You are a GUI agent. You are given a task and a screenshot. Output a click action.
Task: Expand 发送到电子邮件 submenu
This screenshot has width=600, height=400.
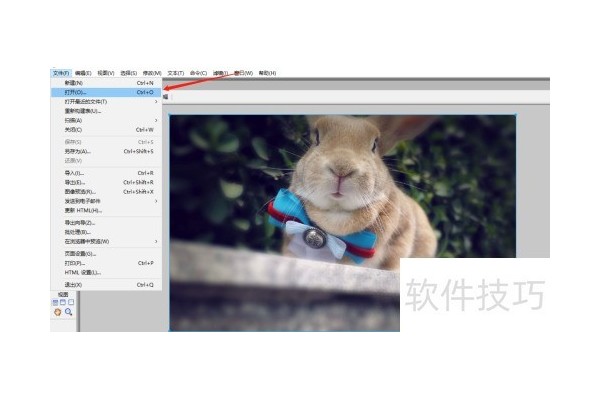(x=106, y=201)
